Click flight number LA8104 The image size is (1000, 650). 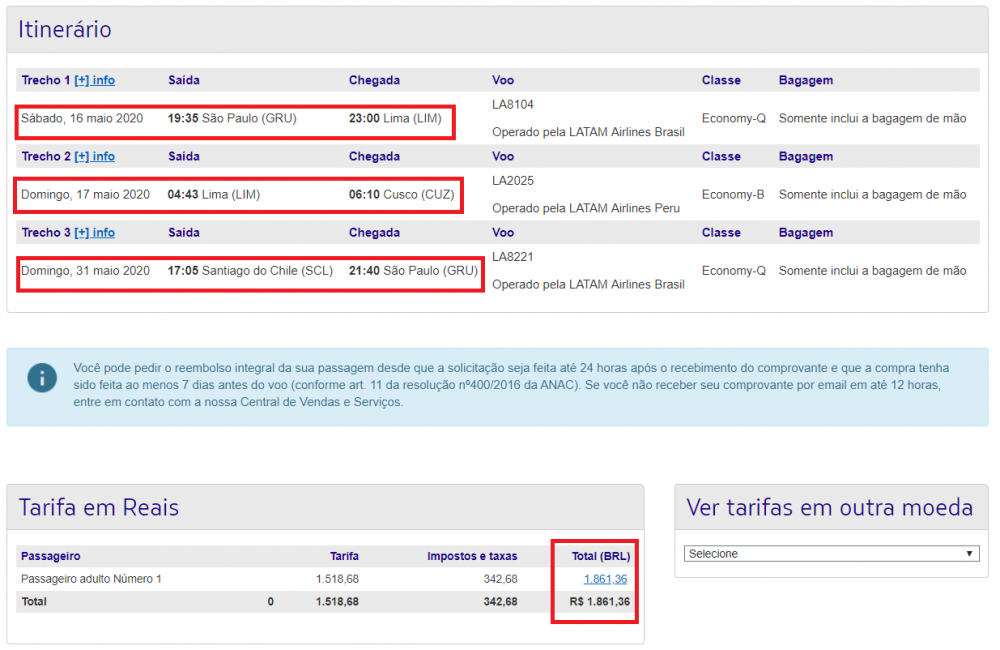513,104
